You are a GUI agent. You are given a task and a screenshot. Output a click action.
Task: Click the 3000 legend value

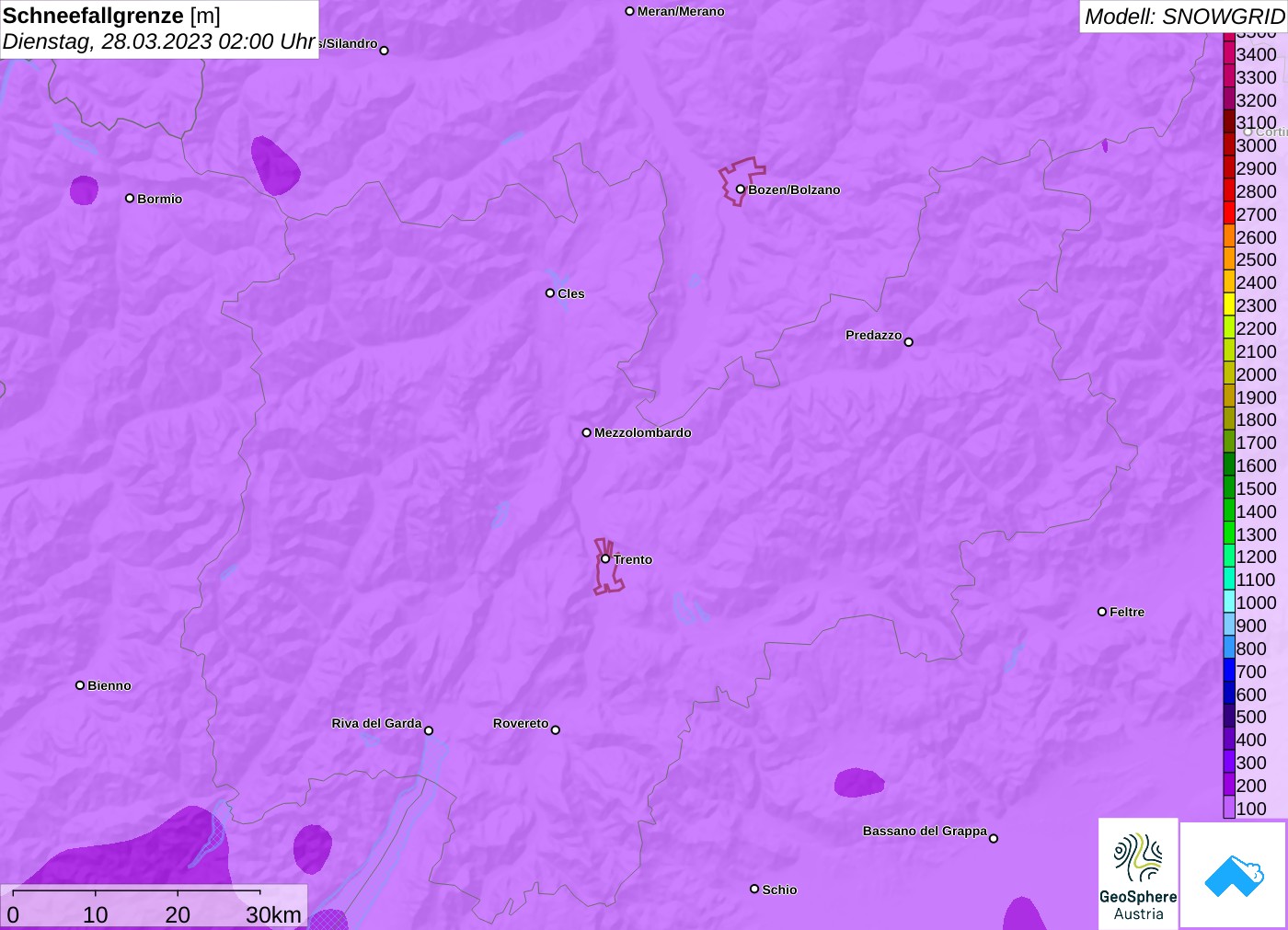pyautogui.click(x=1256, y=145)
